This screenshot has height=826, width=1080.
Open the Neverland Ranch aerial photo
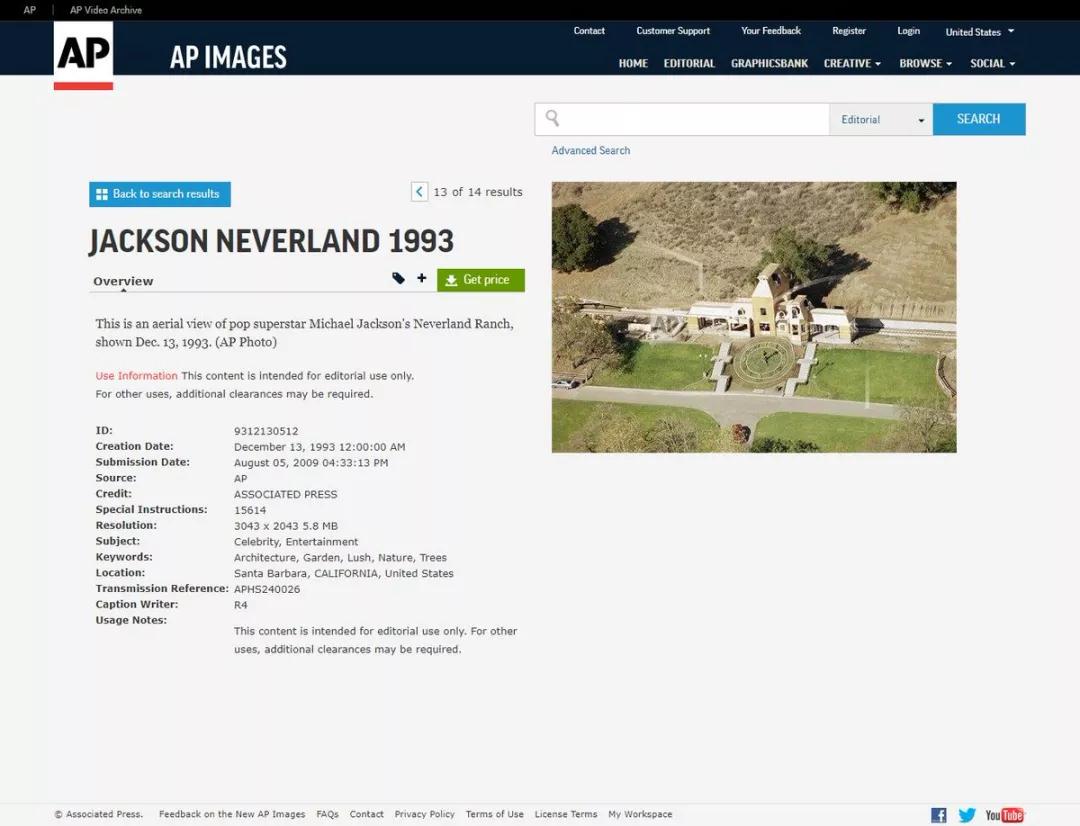[x=754, y=317]
